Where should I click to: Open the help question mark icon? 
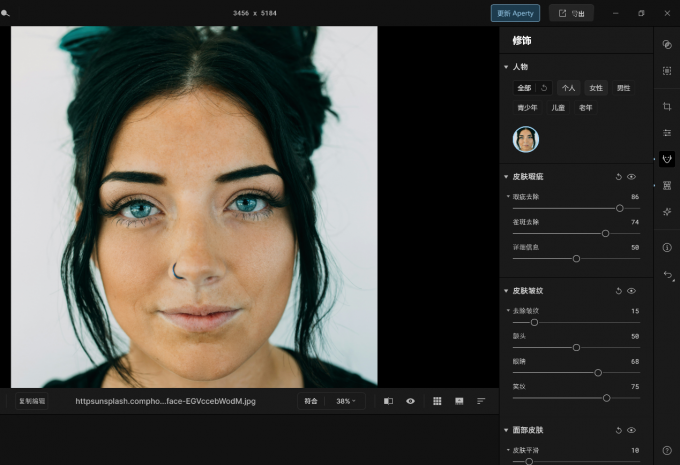667,450
